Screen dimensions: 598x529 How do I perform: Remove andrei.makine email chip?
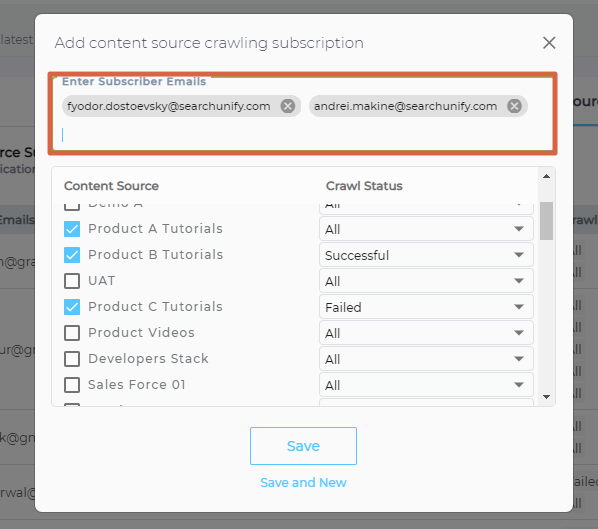514,106
